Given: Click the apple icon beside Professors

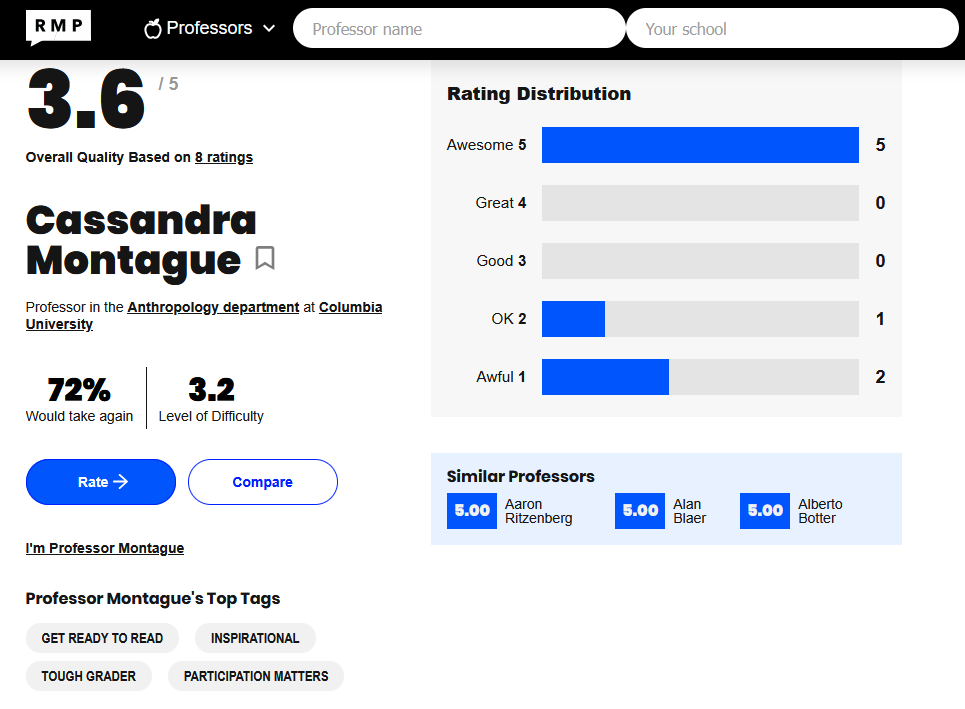Looking at the screenshot, I should pos(153,28).
